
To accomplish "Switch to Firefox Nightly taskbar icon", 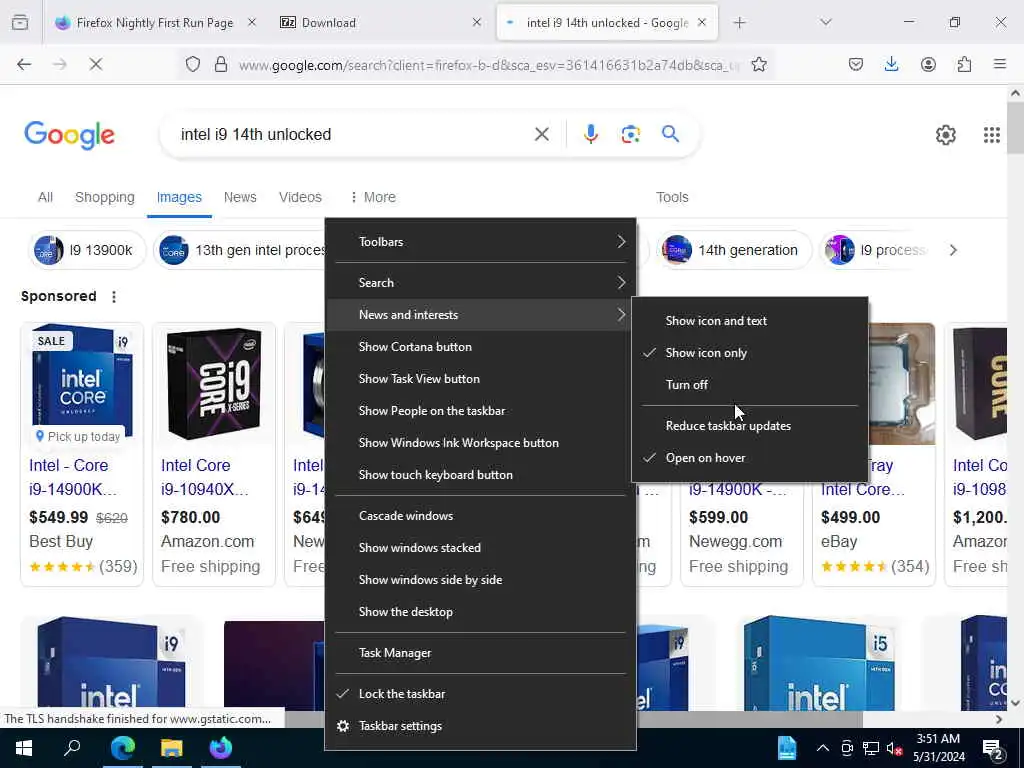I will point(221,748).
